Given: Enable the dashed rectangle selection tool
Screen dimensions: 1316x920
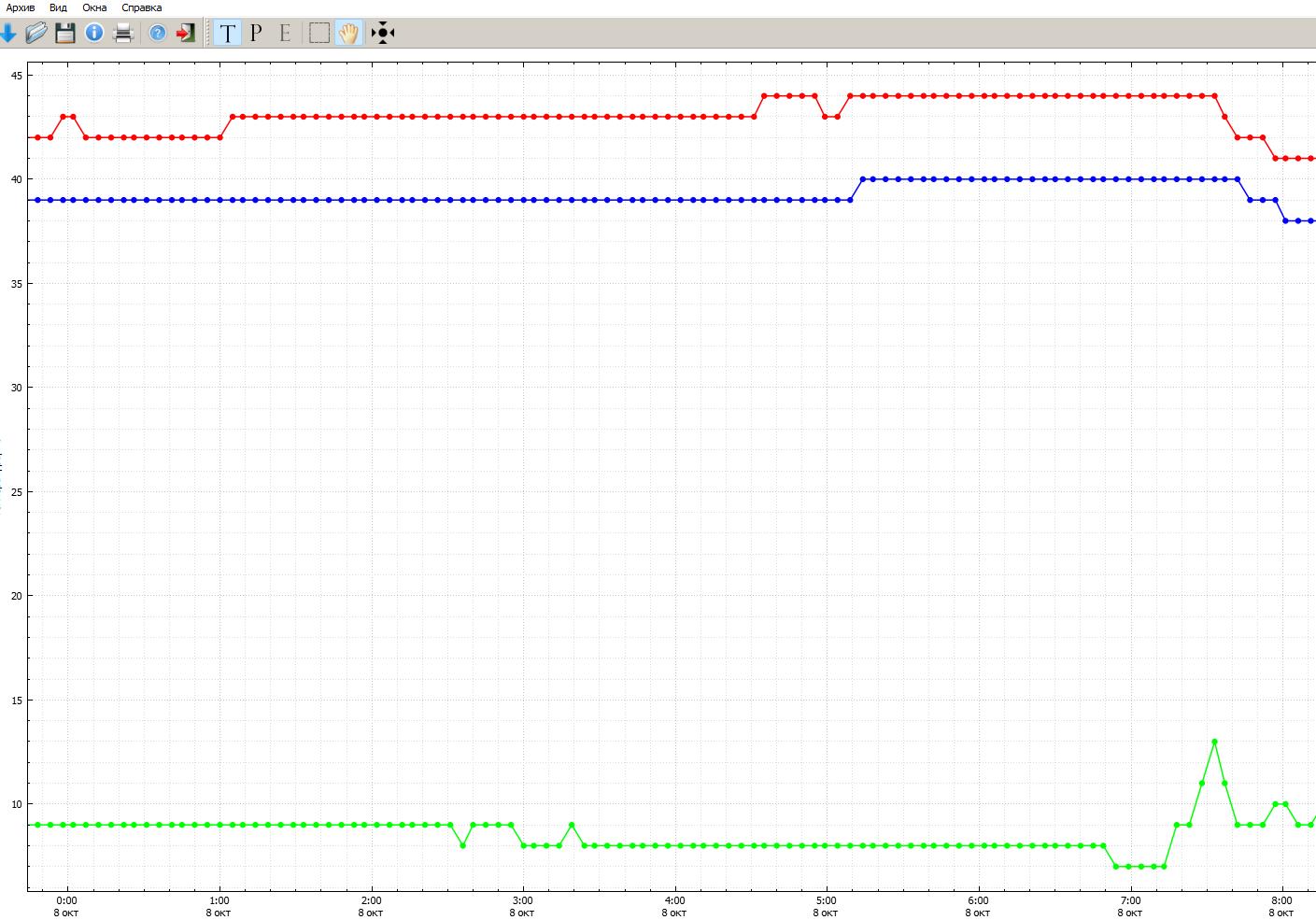Looking at the screenshot, I should [x=319, y=34].
